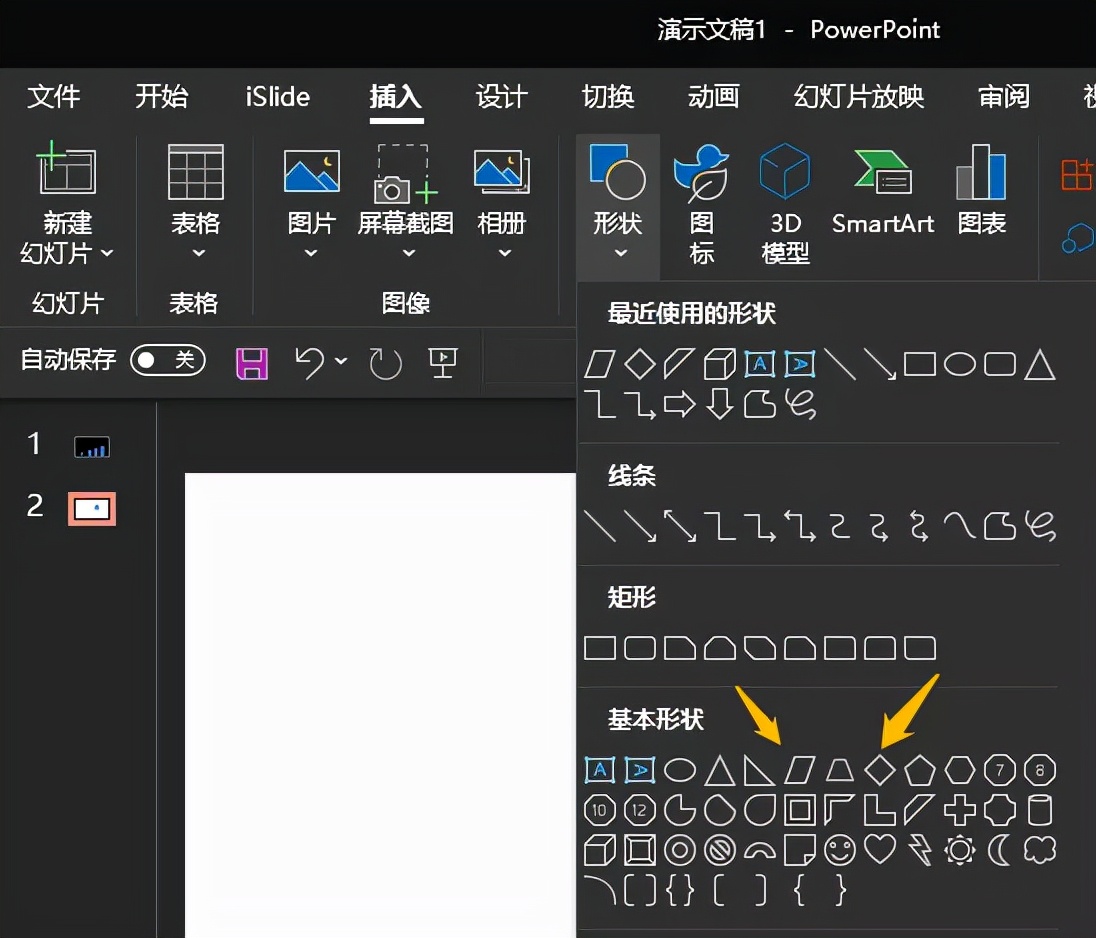Select the cross shape in 基本形状
This screenshot has height=938, width=1096.
960,811
